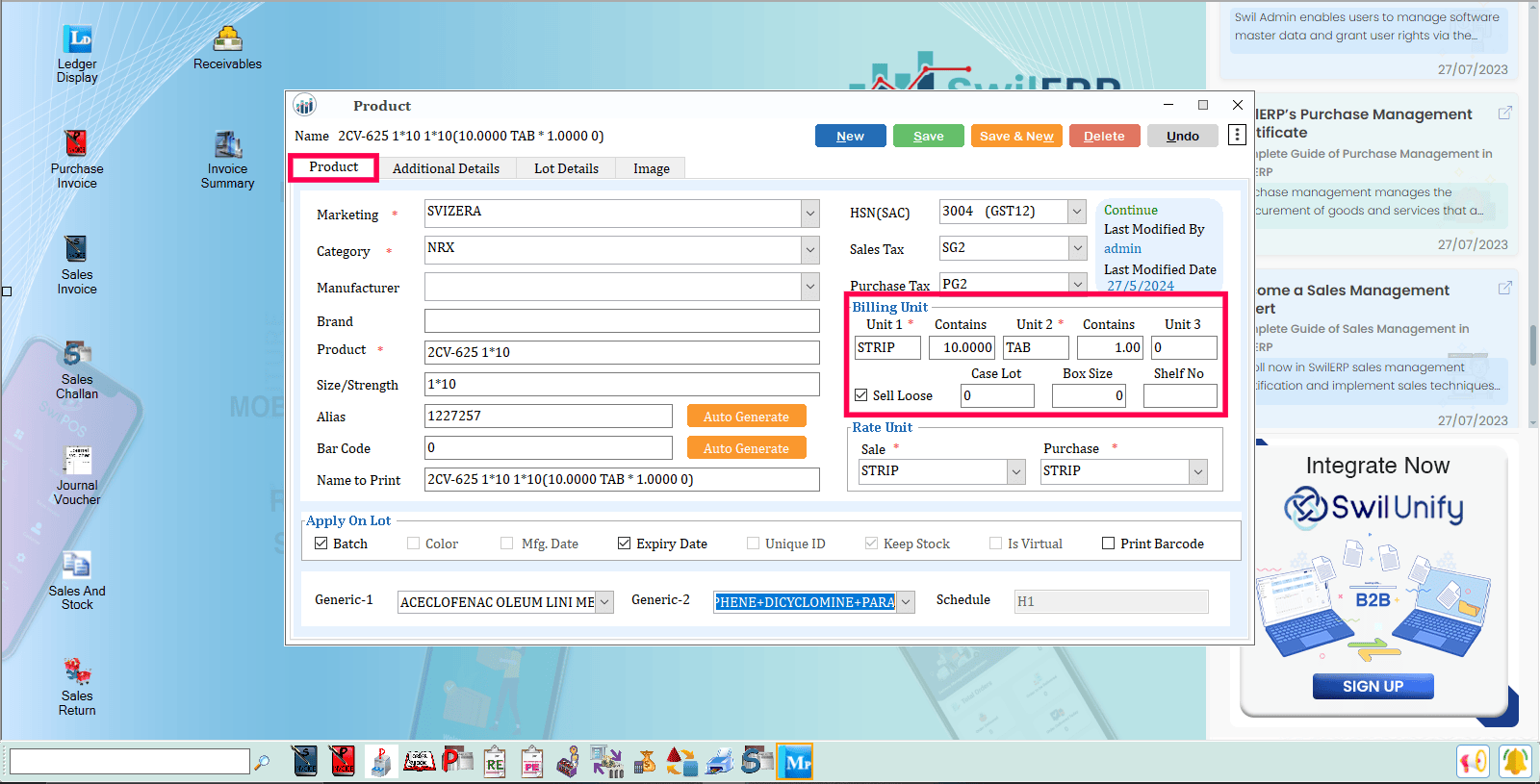Image resolution: width=1540 pixels, height=784 pixels.
Task: Click into the Brand input field
Action: coord(622,321)
